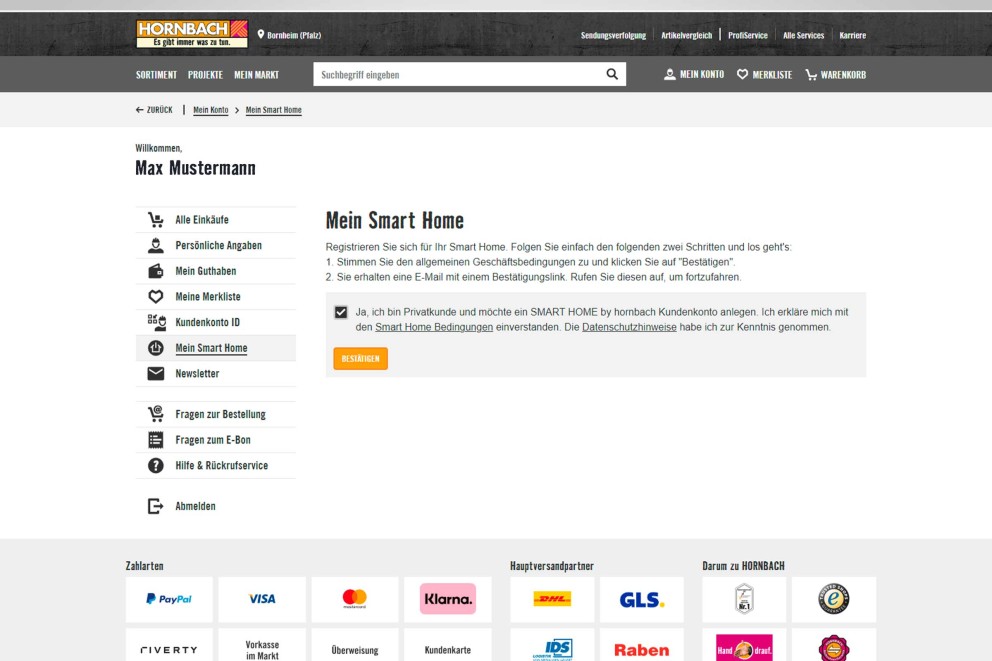Image resolution: width=992 pixels, height=661 pixels.
Task: Click the cart icon next to Alle Einkäufe
Action: tap(156, 219)
